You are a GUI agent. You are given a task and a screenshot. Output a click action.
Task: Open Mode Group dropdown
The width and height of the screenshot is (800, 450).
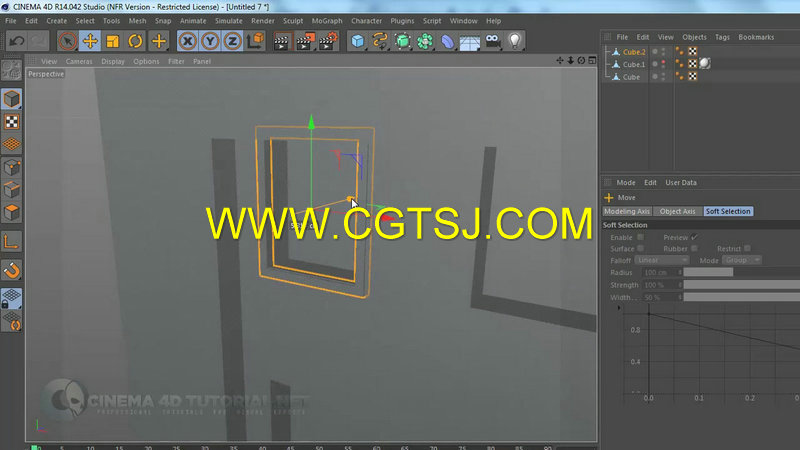(741, 260)
